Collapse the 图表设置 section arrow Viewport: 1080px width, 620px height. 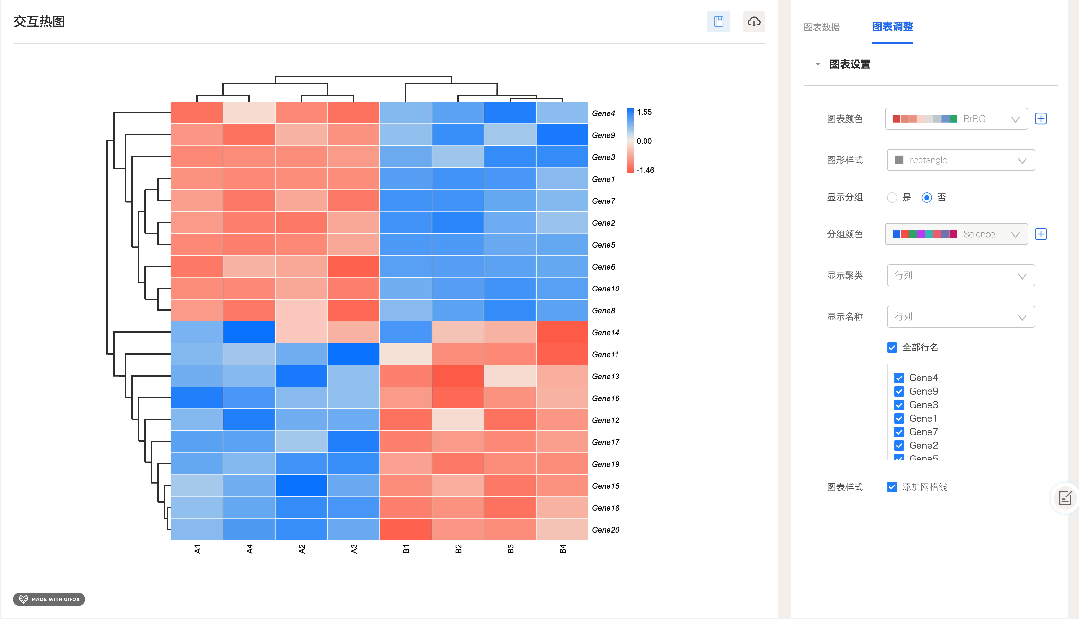818,64
